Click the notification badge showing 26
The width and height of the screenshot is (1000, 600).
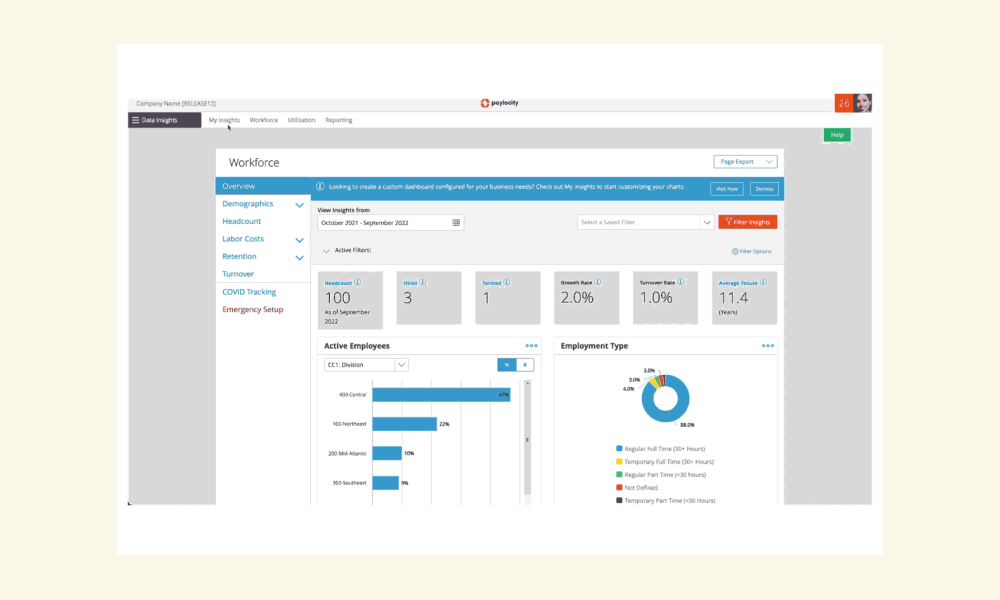(x=844, y=103)
